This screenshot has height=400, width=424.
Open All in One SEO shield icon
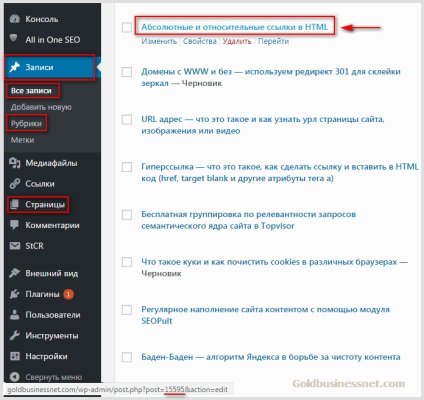[x=14, y=38]
